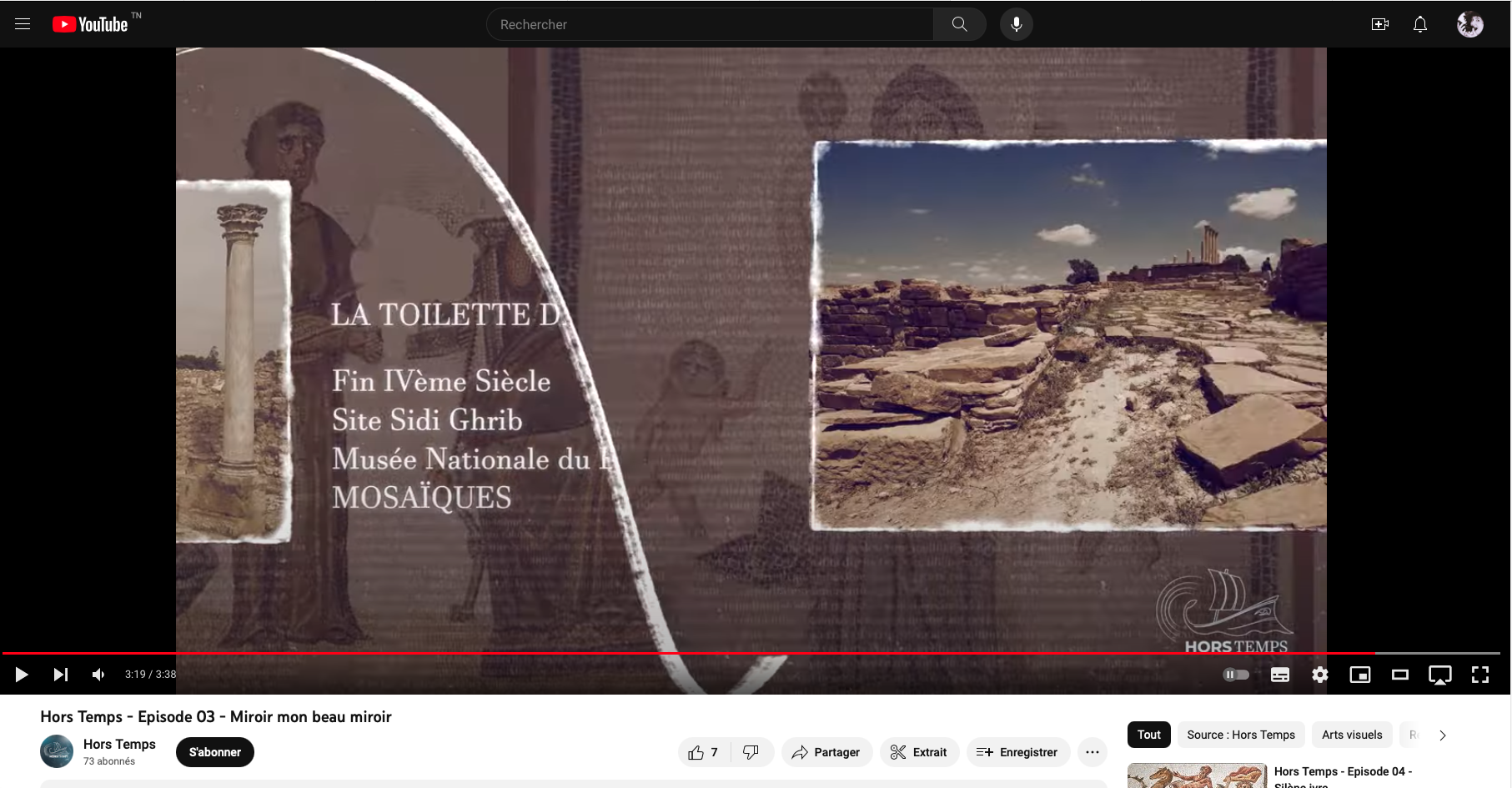Open more actions three-dot menu
This screenshot has height=788, width=1512.
tap(1093, 752)
